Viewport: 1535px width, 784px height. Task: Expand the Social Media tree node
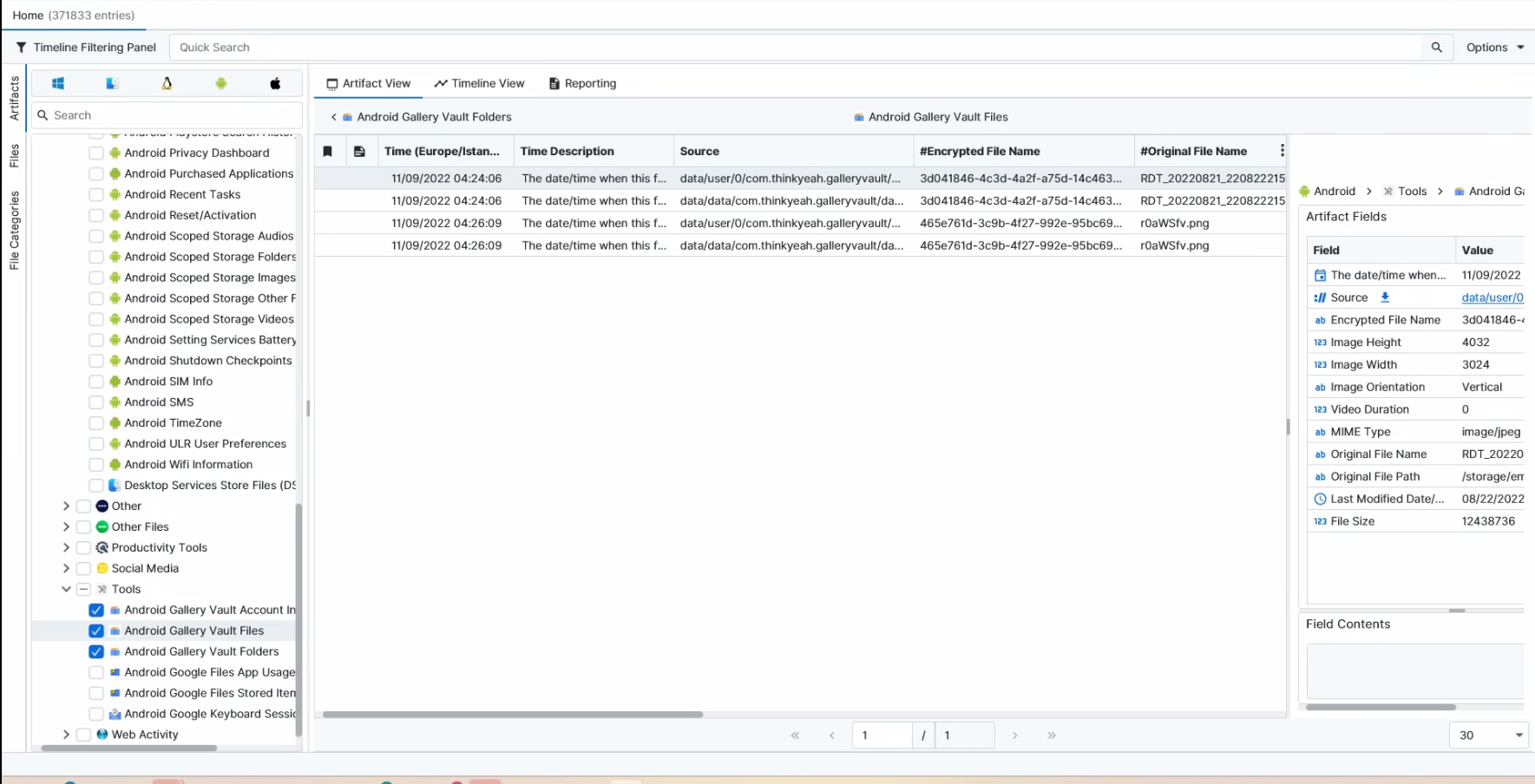pyautogui.click(x=66, y=568)
